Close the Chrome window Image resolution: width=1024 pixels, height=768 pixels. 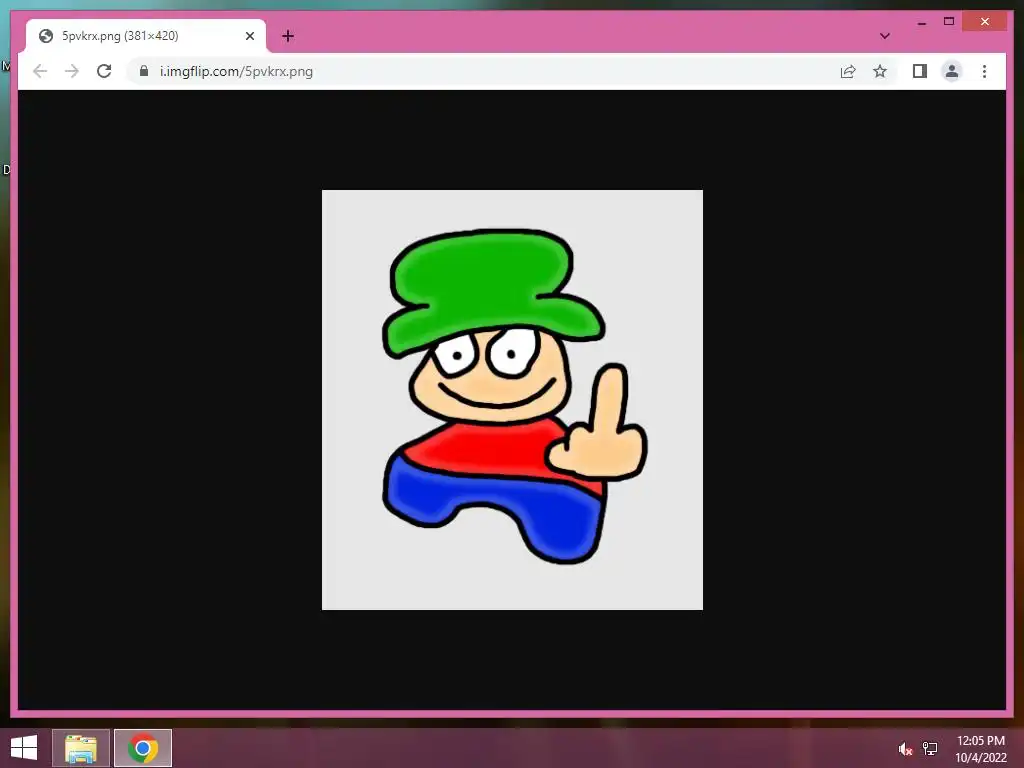click(x=985, y=22)
